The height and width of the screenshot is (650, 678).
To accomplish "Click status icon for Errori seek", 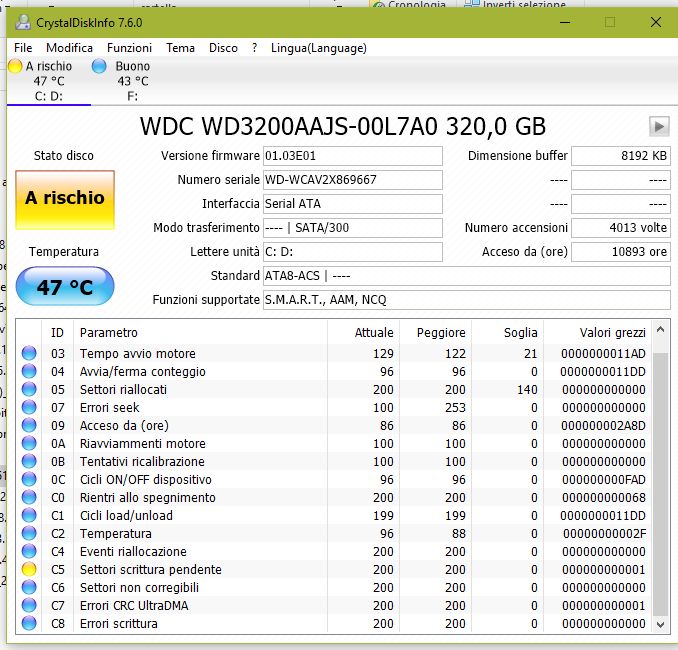I will point(29,407).
